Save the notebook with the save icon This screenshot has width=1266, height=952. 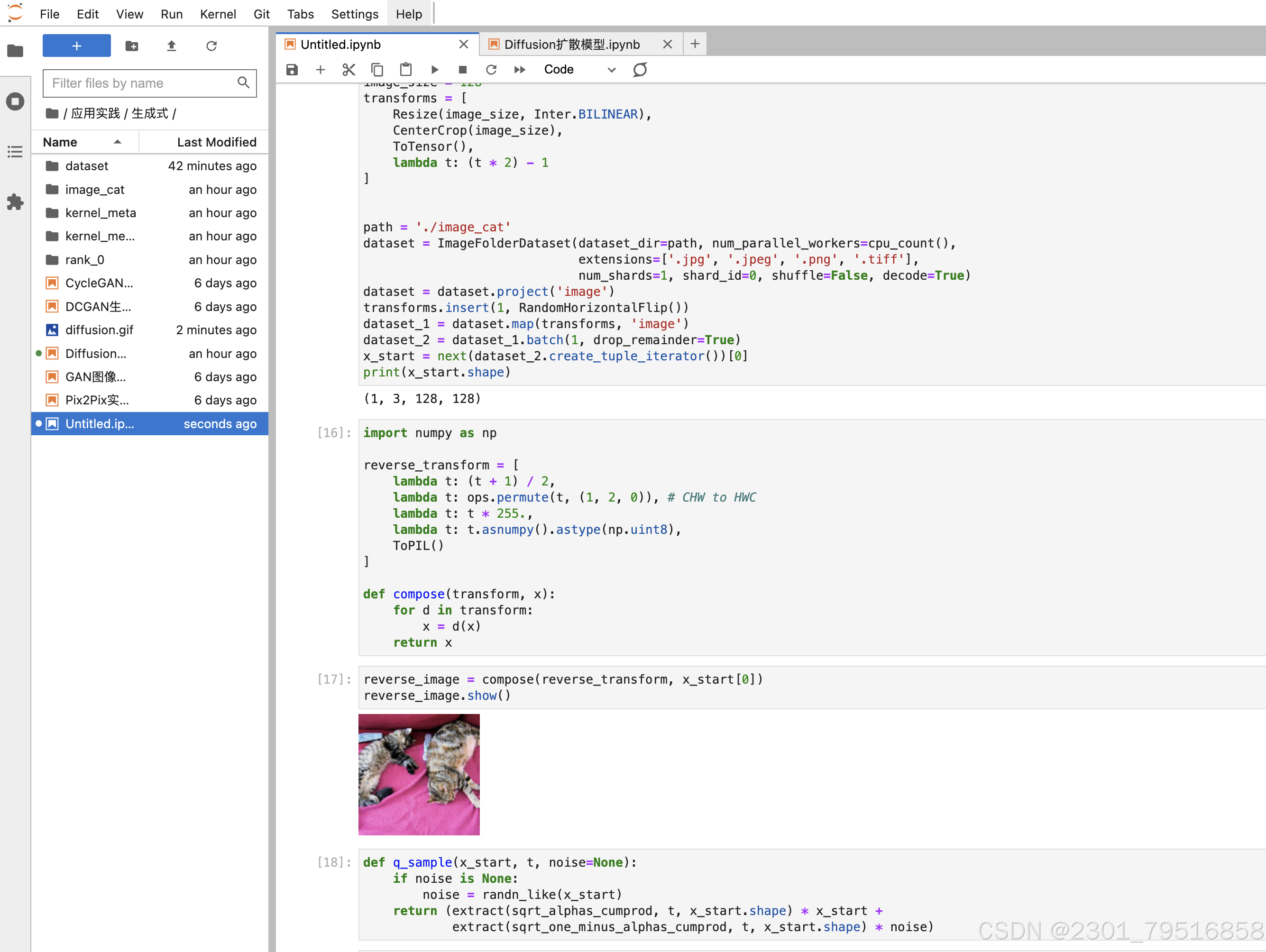(292, 70)
